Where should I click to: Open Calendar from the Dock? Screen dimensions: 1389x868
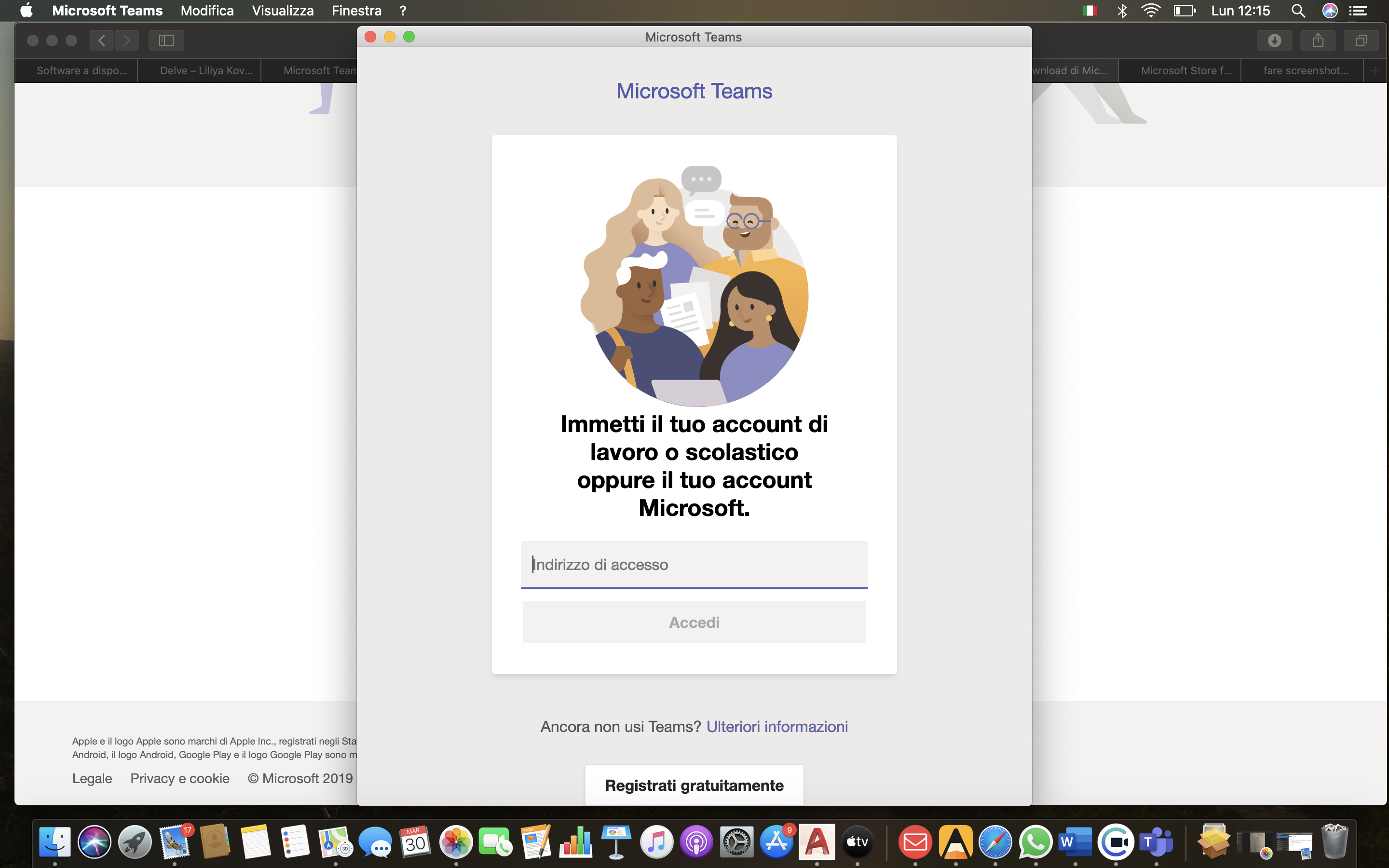(x=416, y=841)
